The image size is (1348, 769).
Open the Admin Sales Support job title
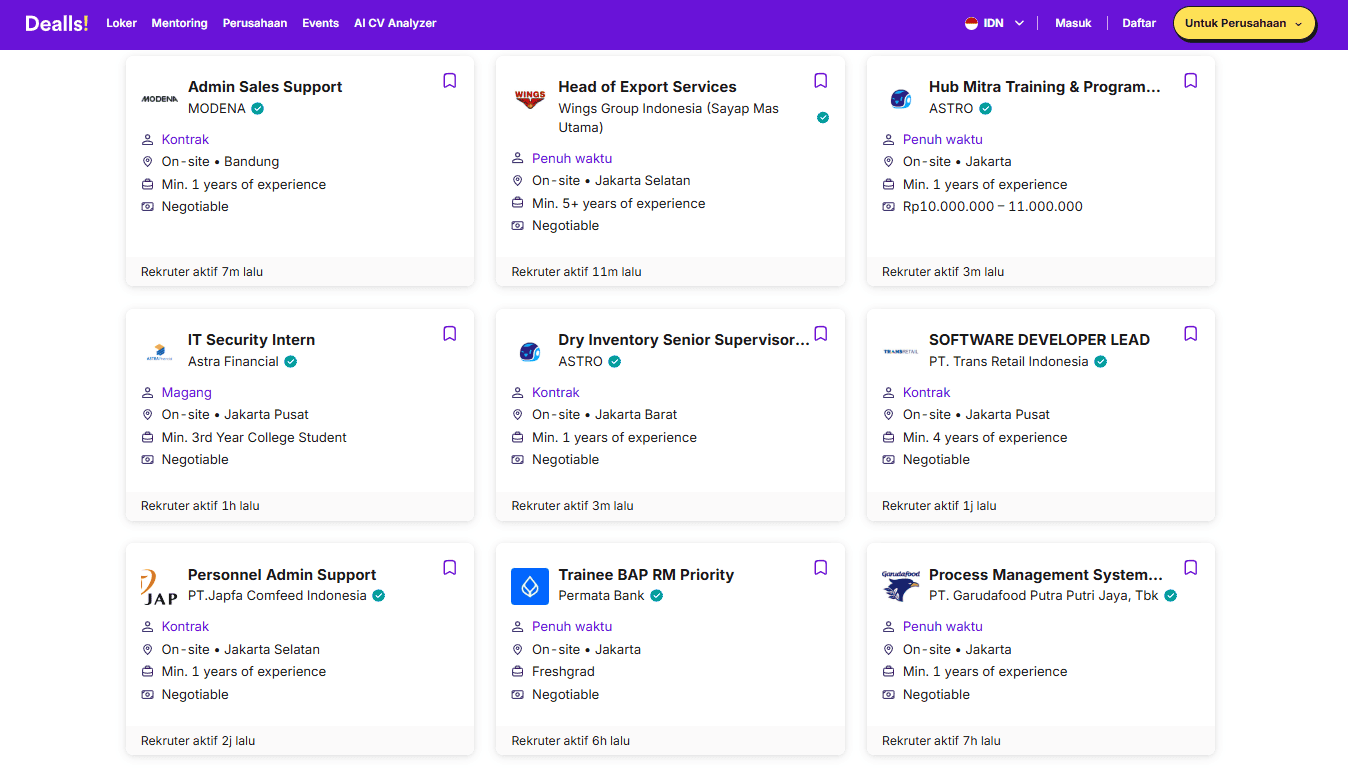[x=265, y=87]
